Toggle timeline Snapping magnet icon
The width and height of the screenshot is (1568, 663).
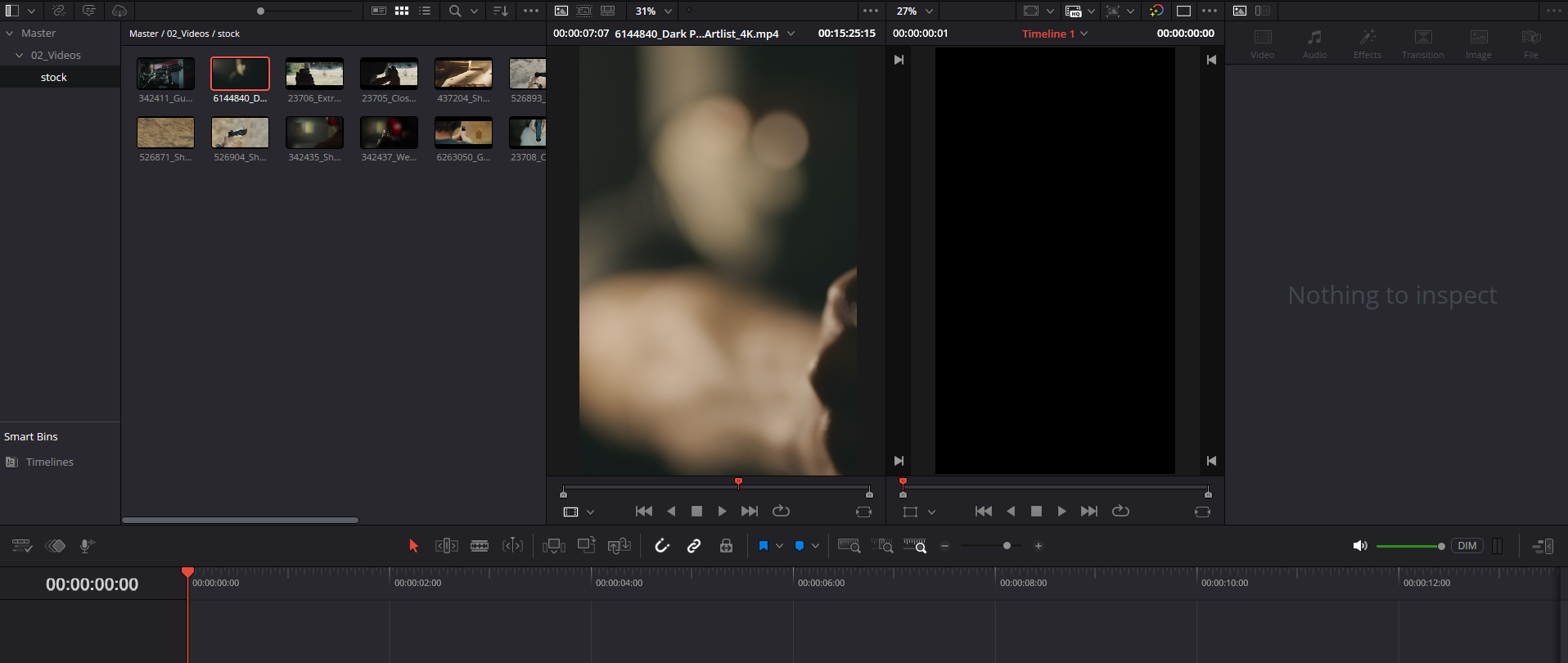662,546
